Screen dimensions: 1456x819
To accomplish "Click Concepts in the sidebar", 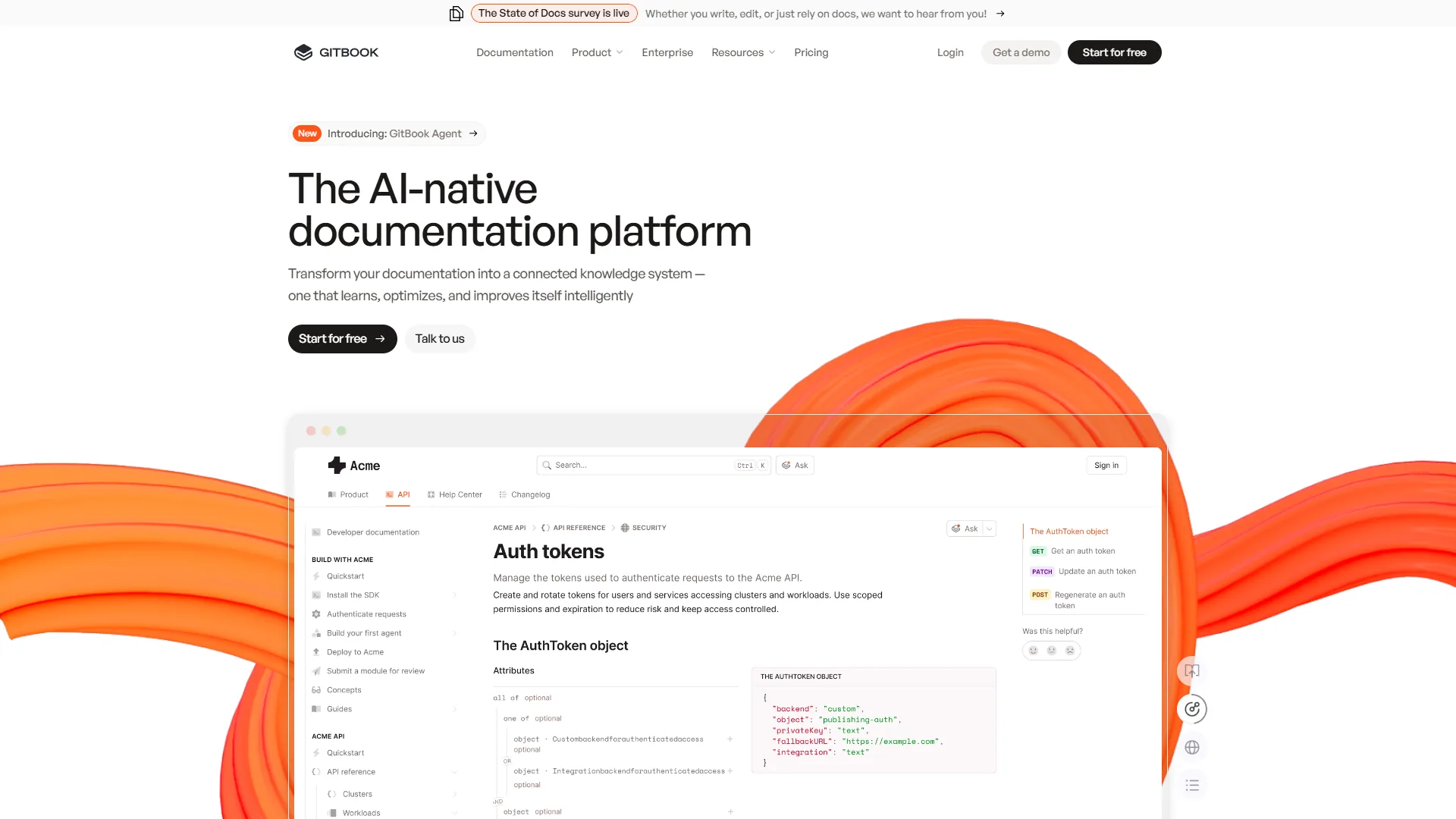I will pyautogui.click(x=344, y=690).
